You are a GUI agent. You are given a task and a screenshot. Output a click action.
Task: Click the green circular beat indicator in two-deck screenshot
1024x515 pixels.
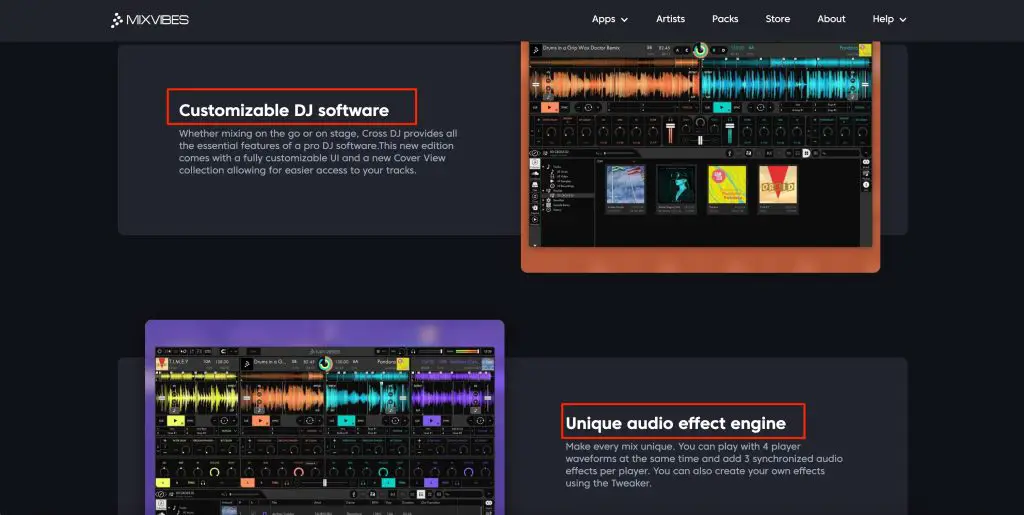click(x=700, y=50)
